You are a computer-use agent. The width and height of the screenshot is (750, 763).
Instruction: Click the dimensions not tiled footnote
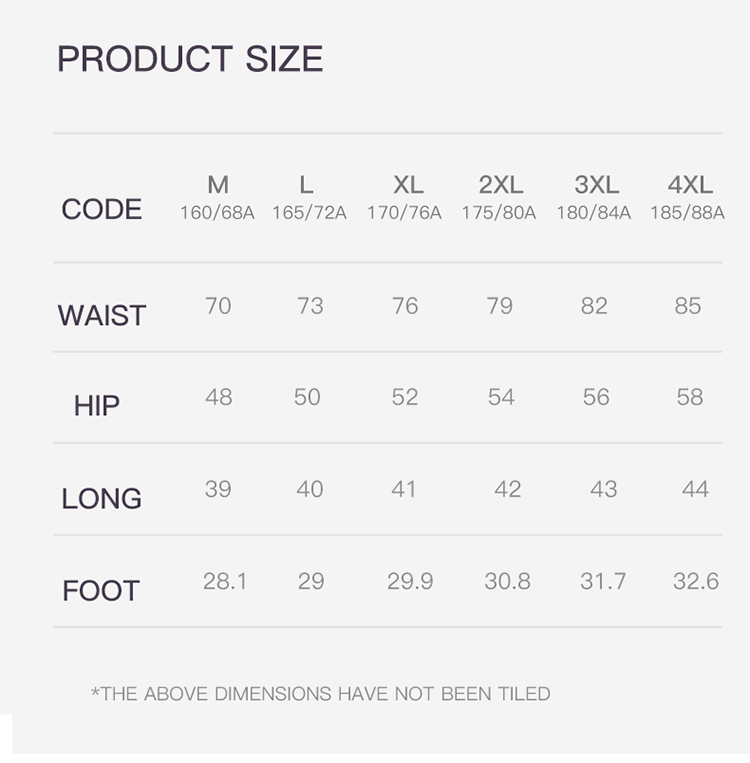tap(321, 693)
